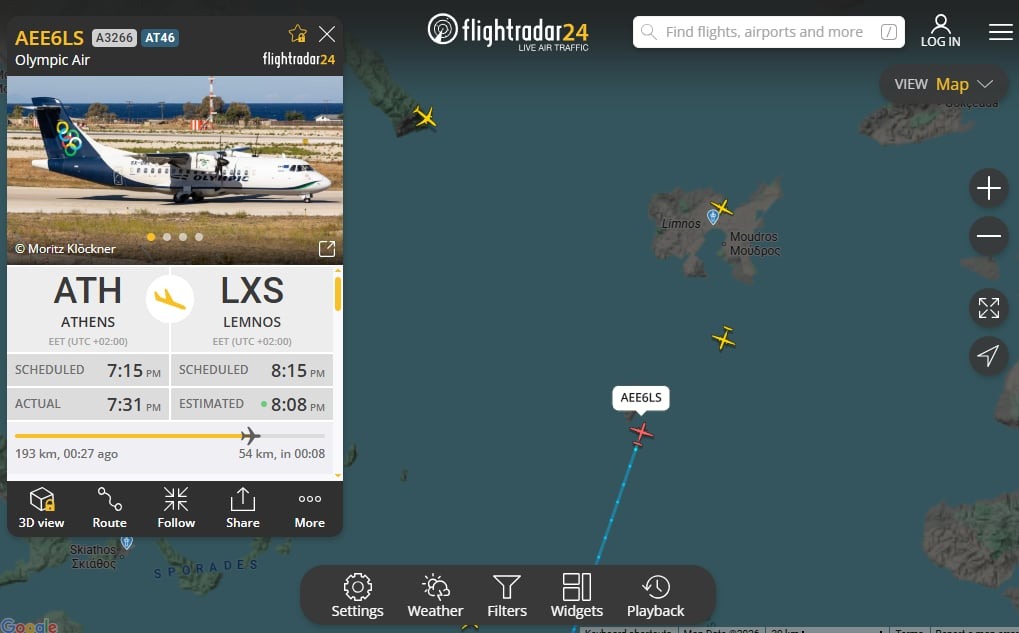Open the LOG IN account menu
This screenshot has height=633, width=1019.
pyautogui.click(x=940, y=31)
